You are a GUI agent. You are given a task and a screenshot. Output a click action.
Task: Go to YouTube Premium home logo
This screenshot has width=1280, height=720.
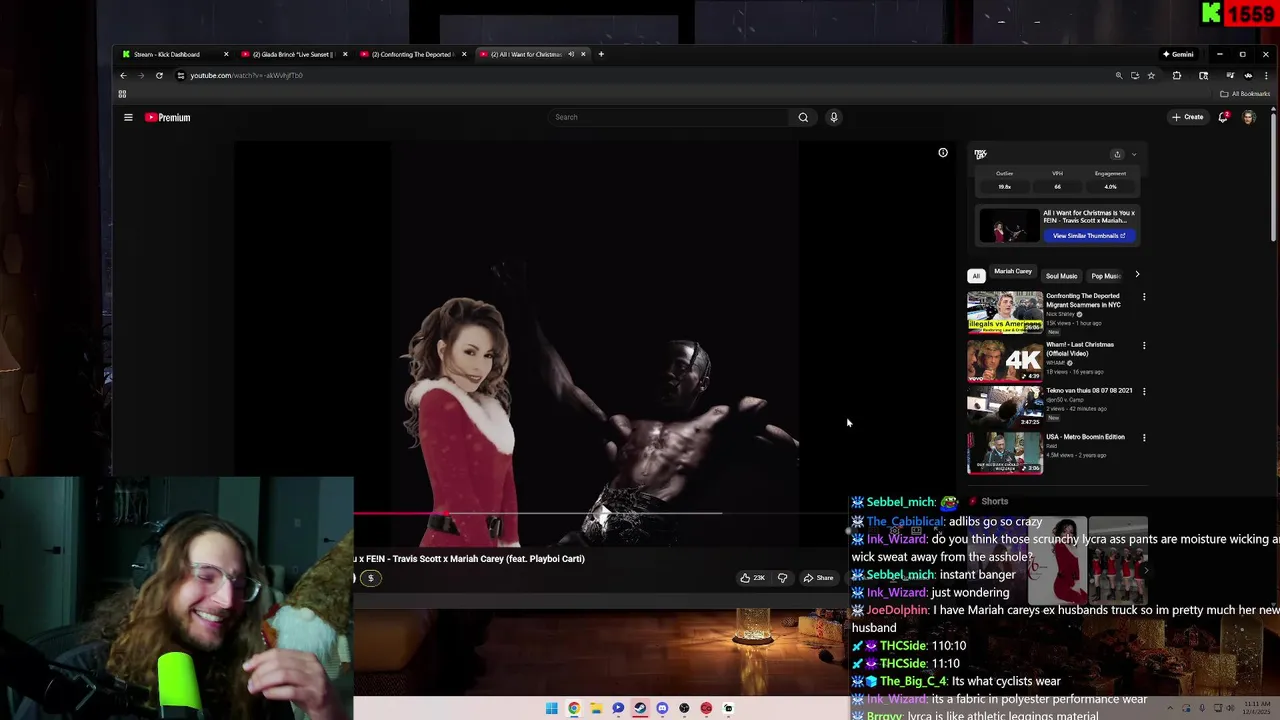click(x=167, y=117)
